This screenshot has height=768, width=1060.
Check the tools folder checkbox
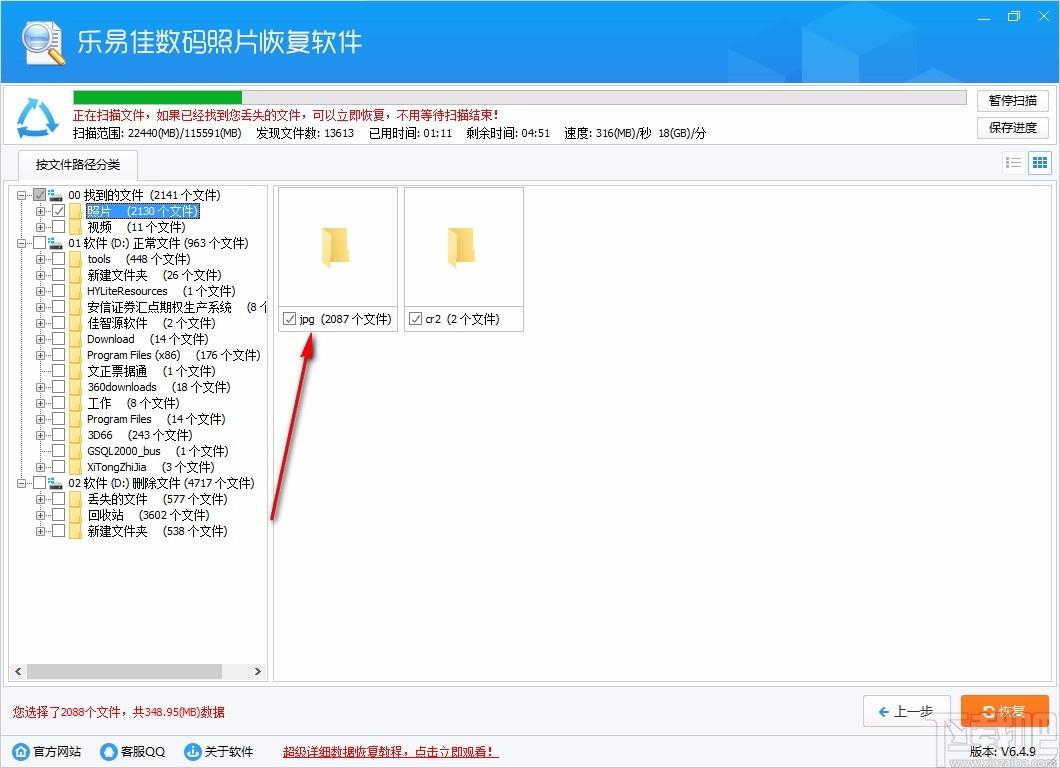tap(59, 259)
